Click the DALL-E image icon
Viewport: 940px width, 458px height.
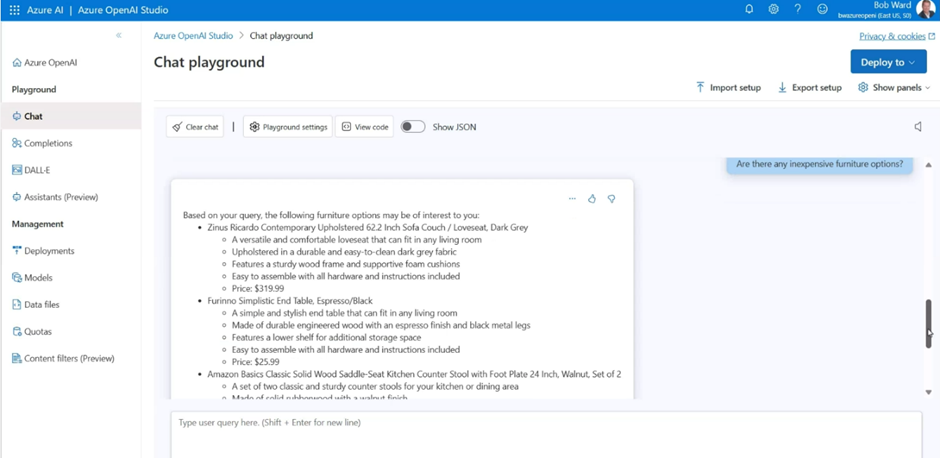point(17,170)
